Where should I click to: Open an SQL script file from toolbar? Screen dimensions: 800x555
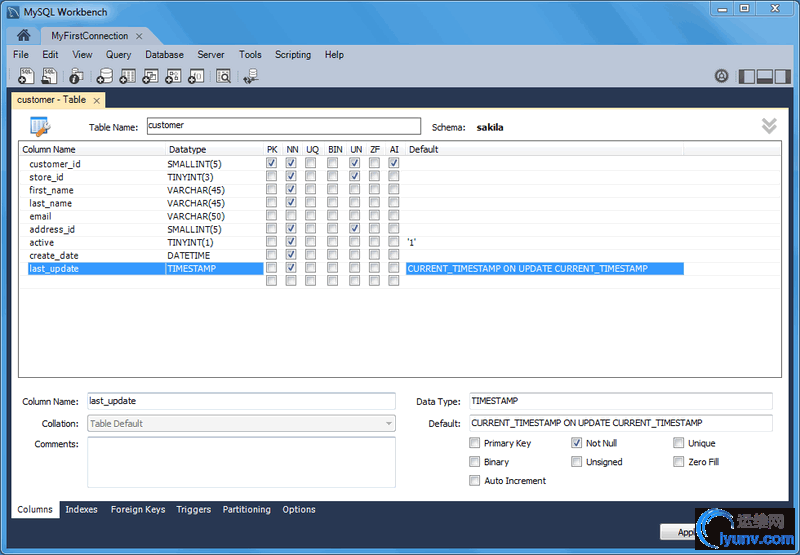pos(49,76)
